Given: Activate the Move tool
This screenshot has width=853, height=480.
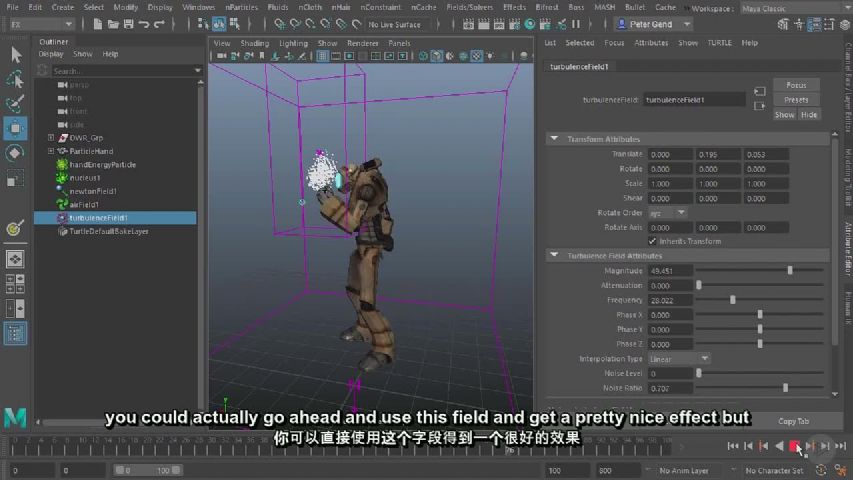Looking at the screenshot, I should pyautogui.click(x=15, y=128).
